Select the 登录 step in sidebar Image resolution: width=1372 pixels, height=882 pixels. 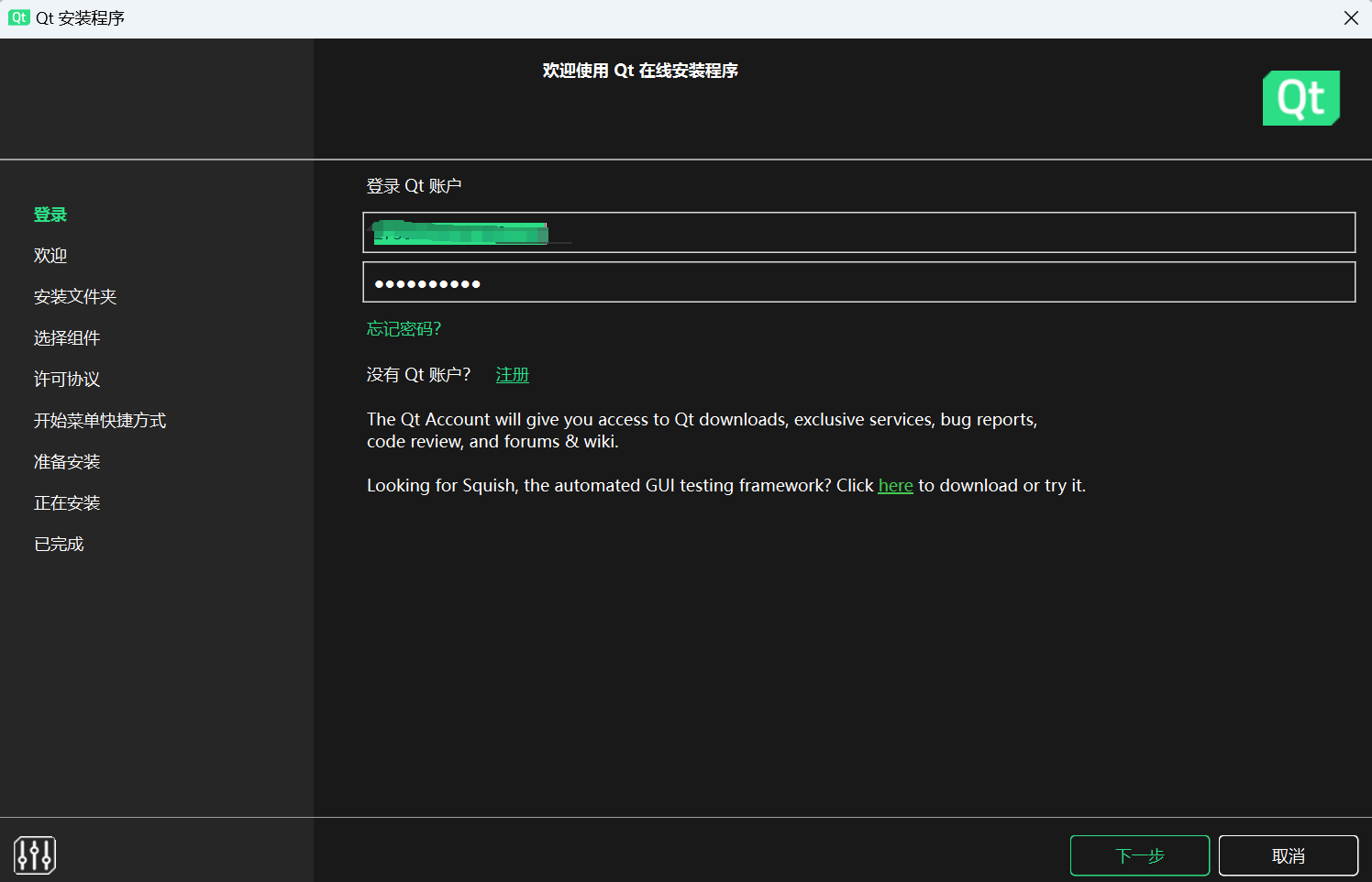[50, 215]
